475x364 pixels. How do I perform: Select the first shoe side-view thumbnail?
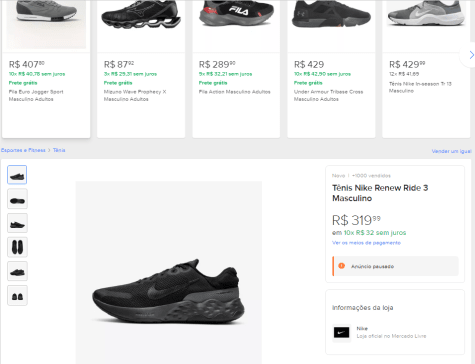tap(17, 175)
